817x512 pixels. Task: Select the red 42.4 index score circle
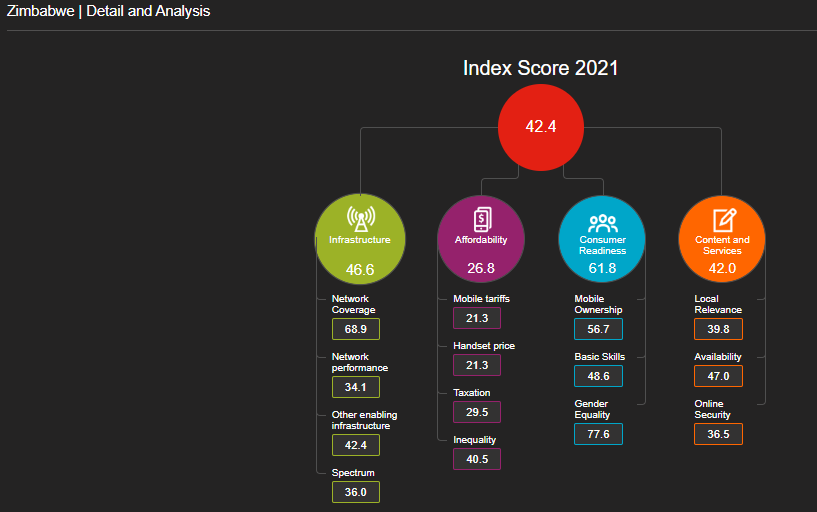[x=540, y=127]
